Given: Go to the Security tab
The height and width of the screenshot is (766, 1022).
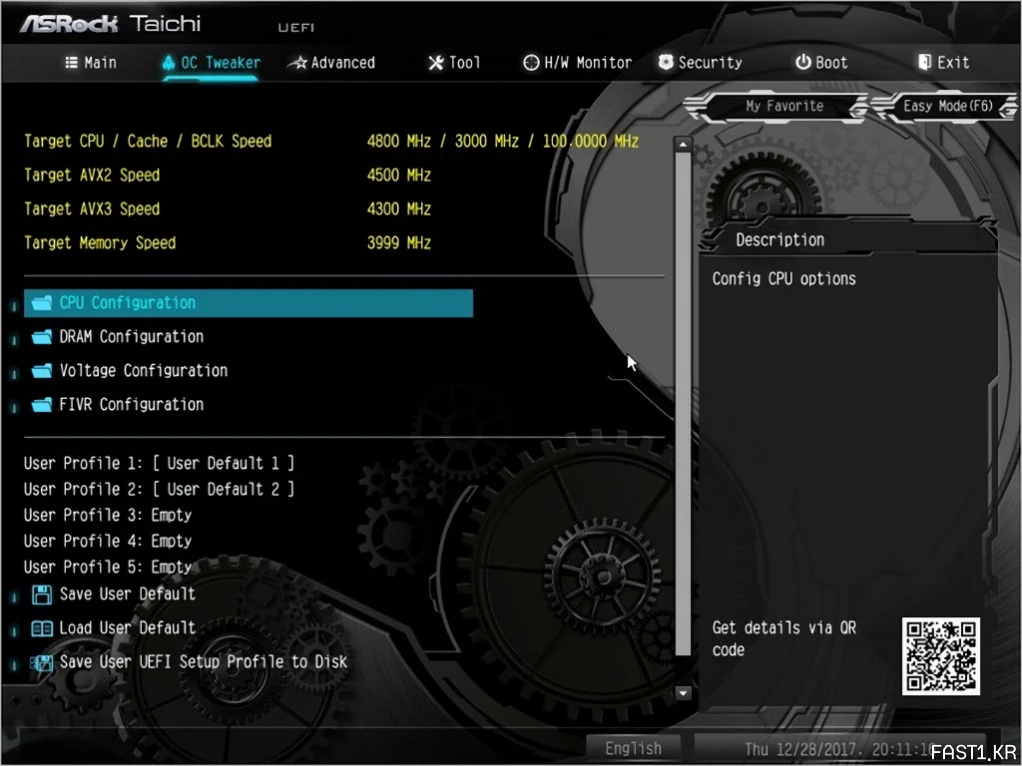Looking at the screenshot, I should click(x=700, y=62).
